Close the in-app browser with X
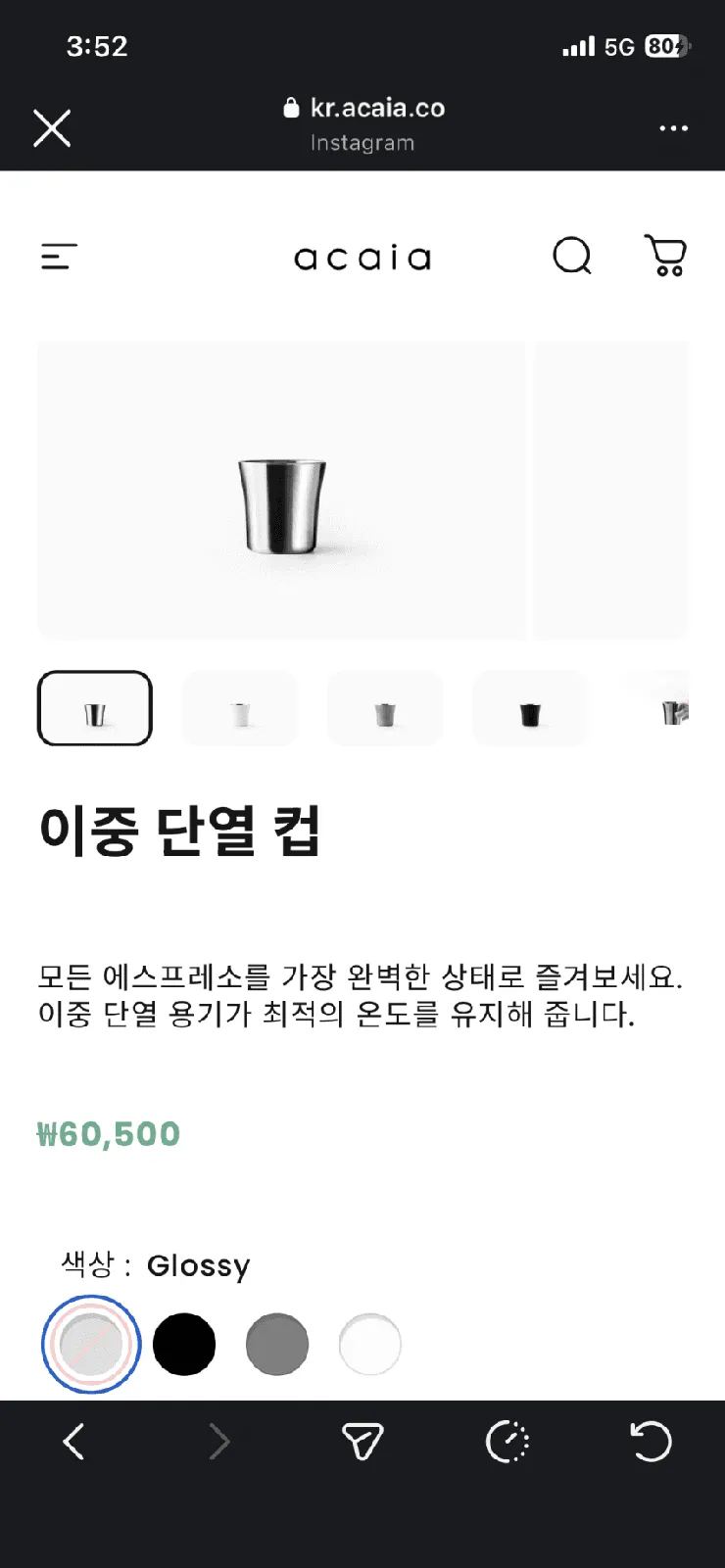This screenshot has width=725, height=1568. tap(52, 127)
